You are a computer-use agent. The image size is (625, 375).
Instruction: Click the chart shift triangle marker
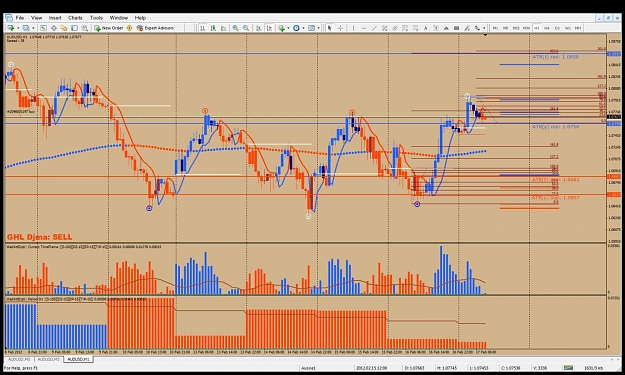point(485,35)
